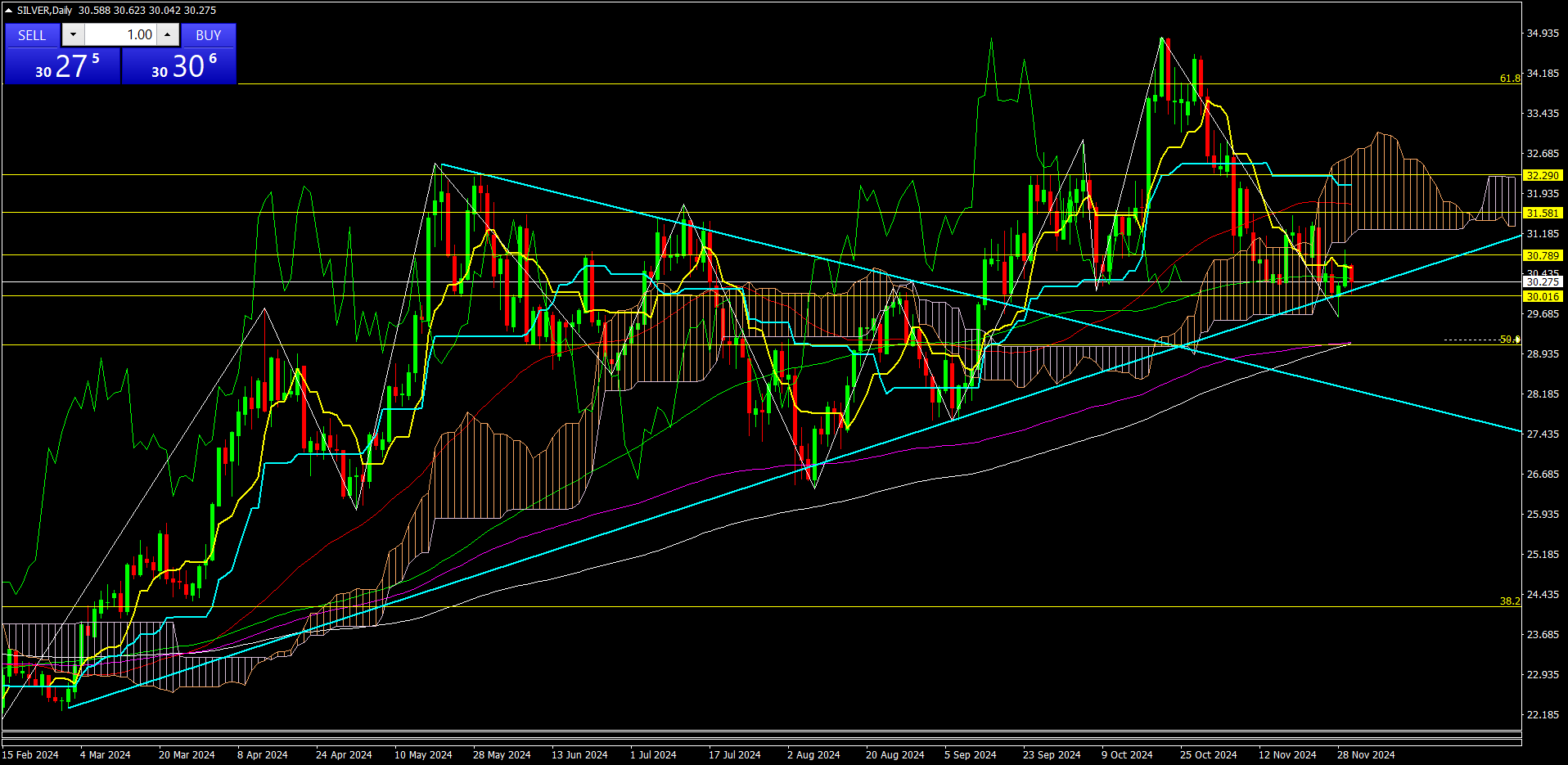Image resolution: width=1568 pixels, height=765 pixels.
Task: Collapse one-click trading panel triangle icon
Action: [8, 11]
